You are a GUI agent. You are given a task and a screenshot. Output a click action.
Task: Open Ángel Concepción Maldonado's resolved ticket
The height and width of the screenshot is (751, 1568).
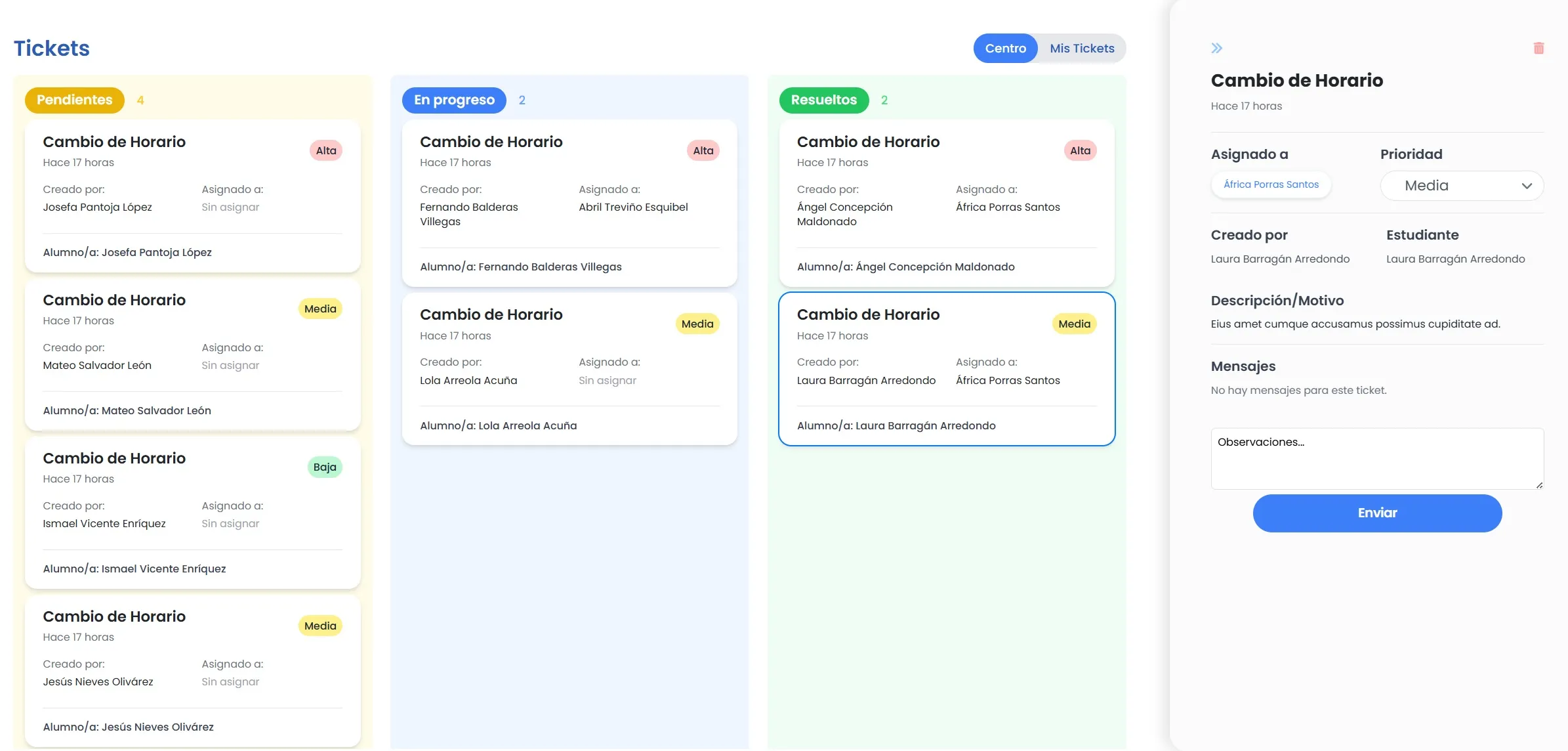pyautogui.click(x=947, y=204)
